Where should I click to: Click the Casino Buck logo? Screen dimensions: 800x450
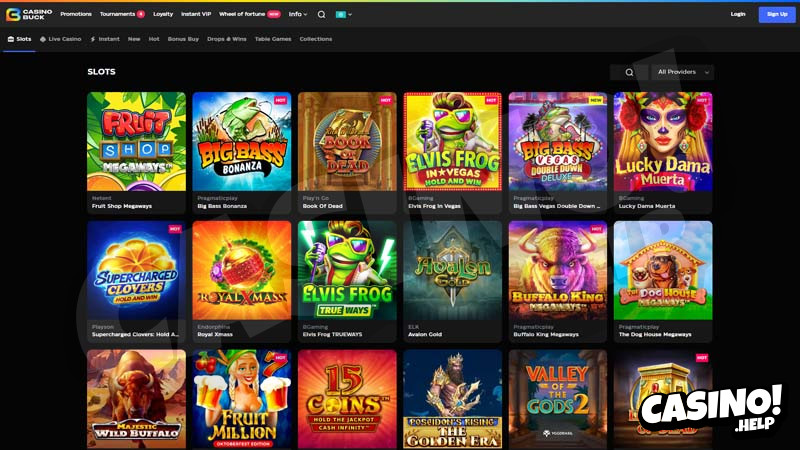(29, 14)
